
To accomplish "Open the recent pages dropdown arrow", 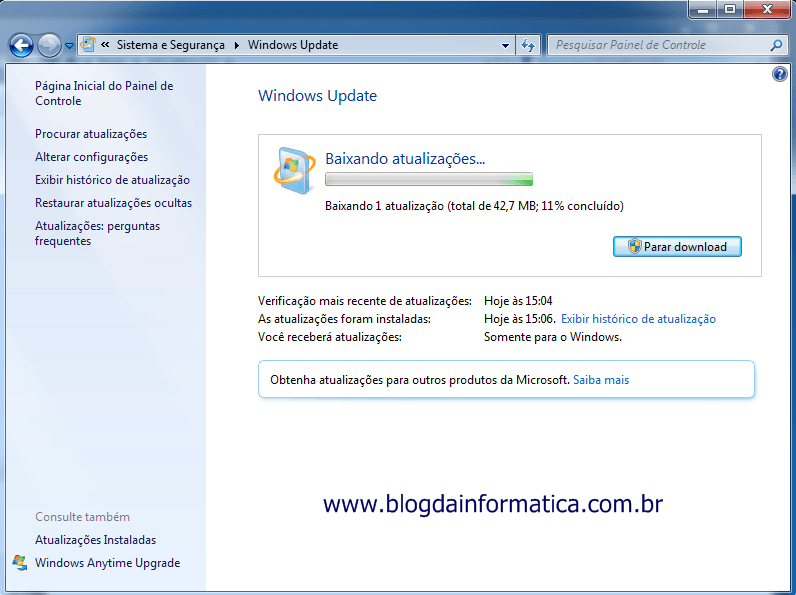I will [70, 46].
